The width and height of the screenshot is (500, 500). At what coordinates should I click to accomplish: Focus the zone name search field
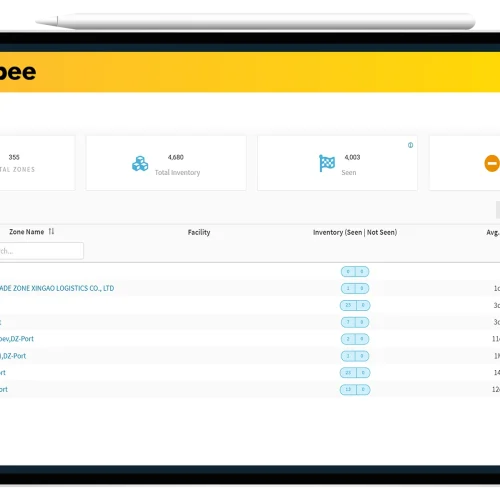[41, 251]
